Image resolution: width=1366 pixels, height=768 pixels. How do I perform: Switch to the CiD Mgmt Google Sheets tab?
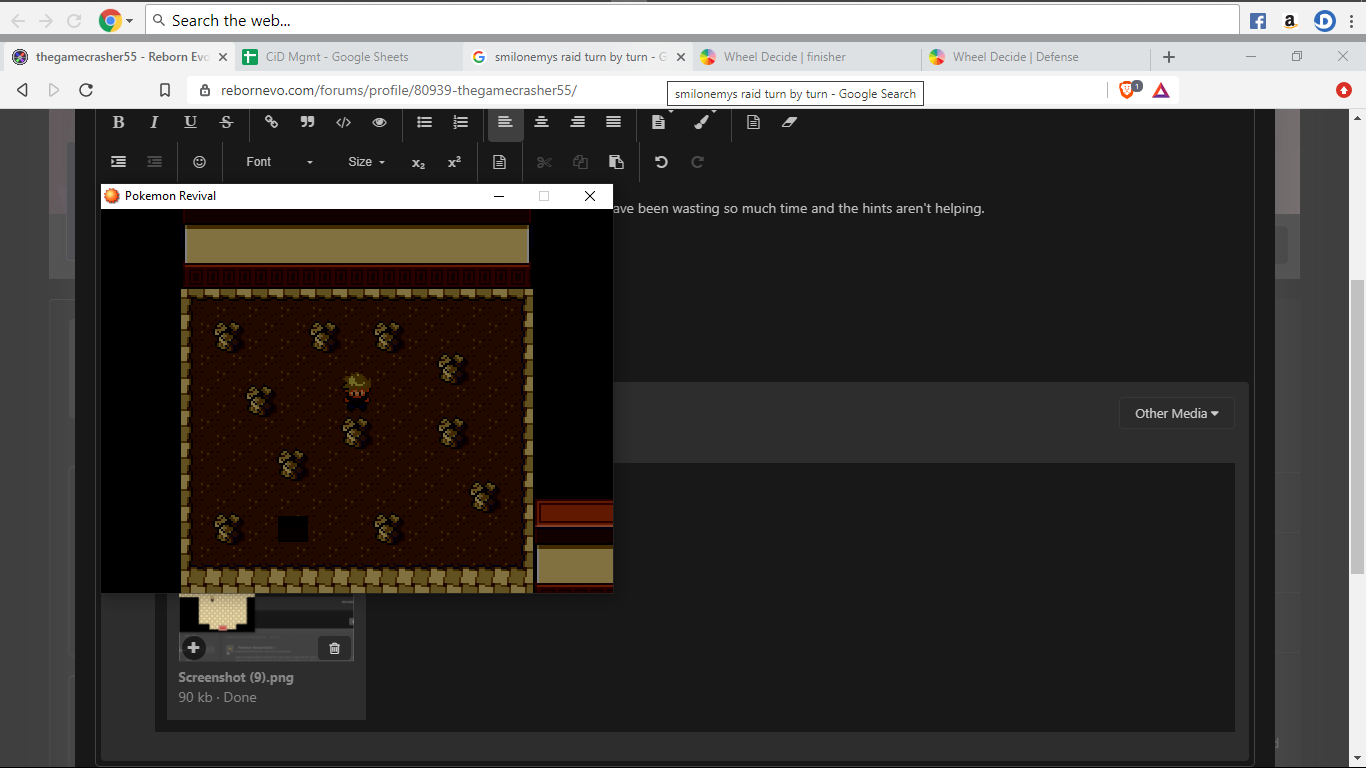[337, 57]
